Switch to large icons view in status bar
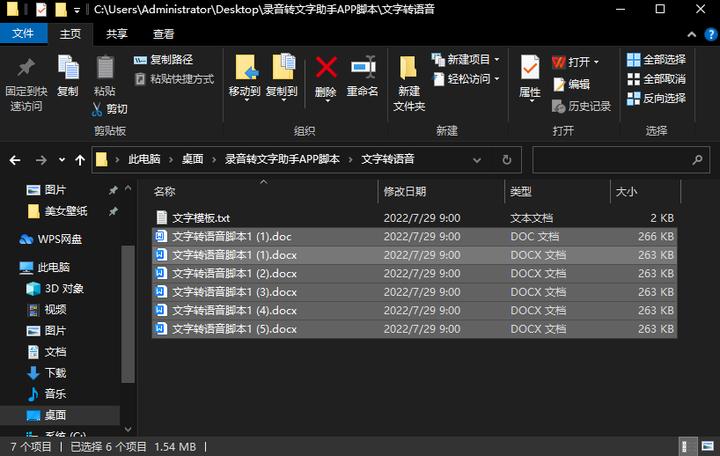The image size is (720, 456). pos(708,446)
